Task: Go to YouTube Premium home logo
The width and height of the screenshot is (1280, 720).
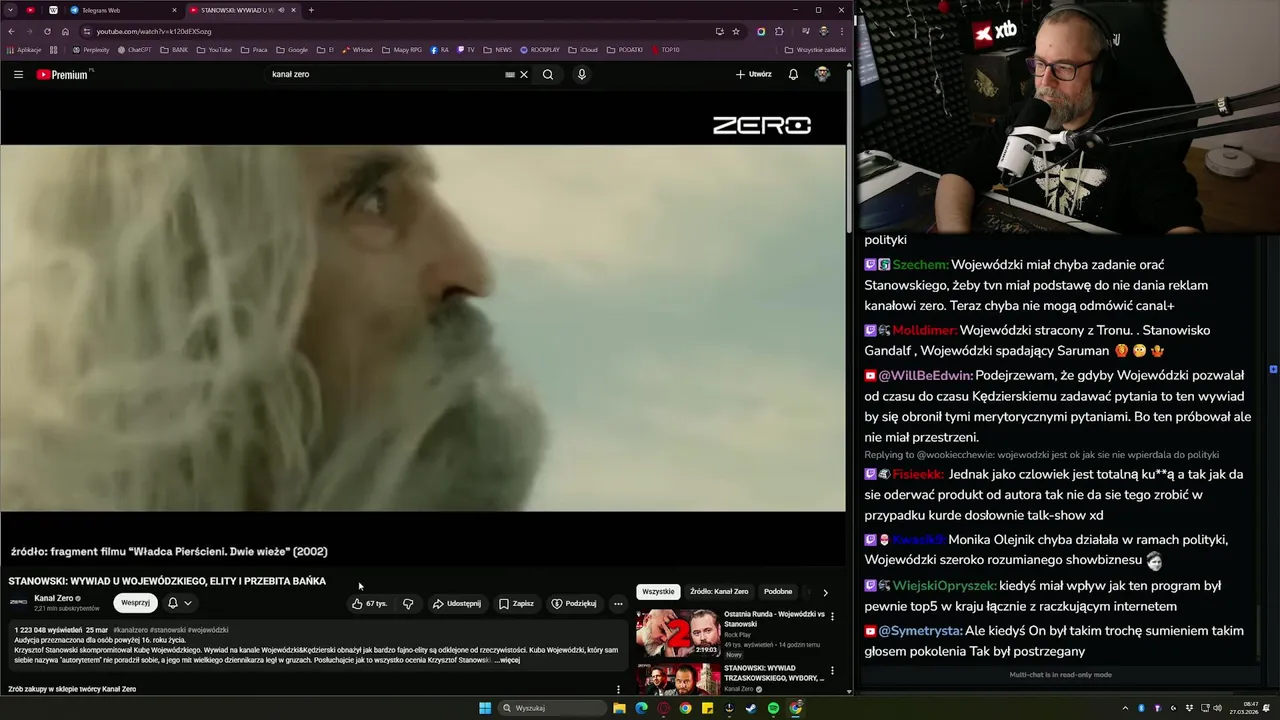Action: tap(62, 74)
